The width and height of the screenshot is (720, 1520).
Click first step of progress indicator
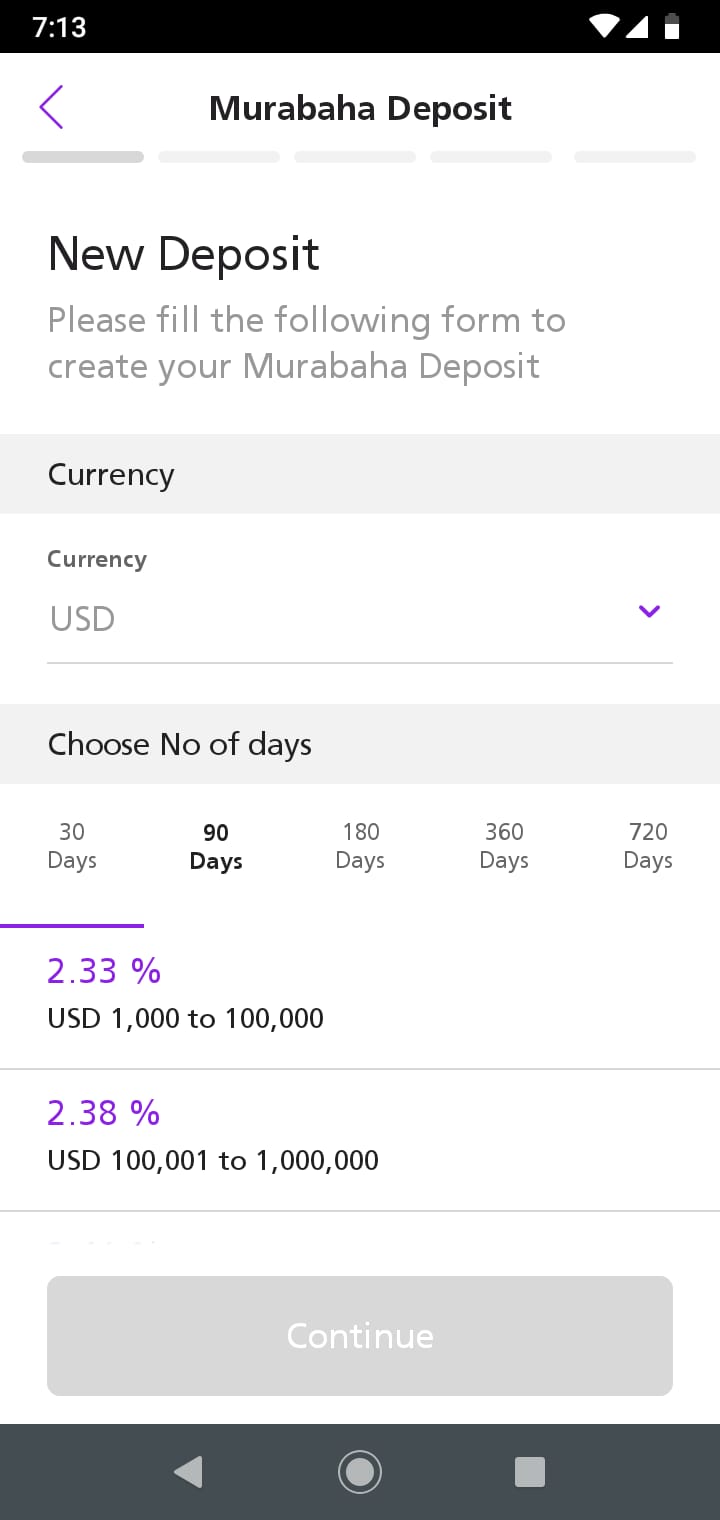pos(83,157)
